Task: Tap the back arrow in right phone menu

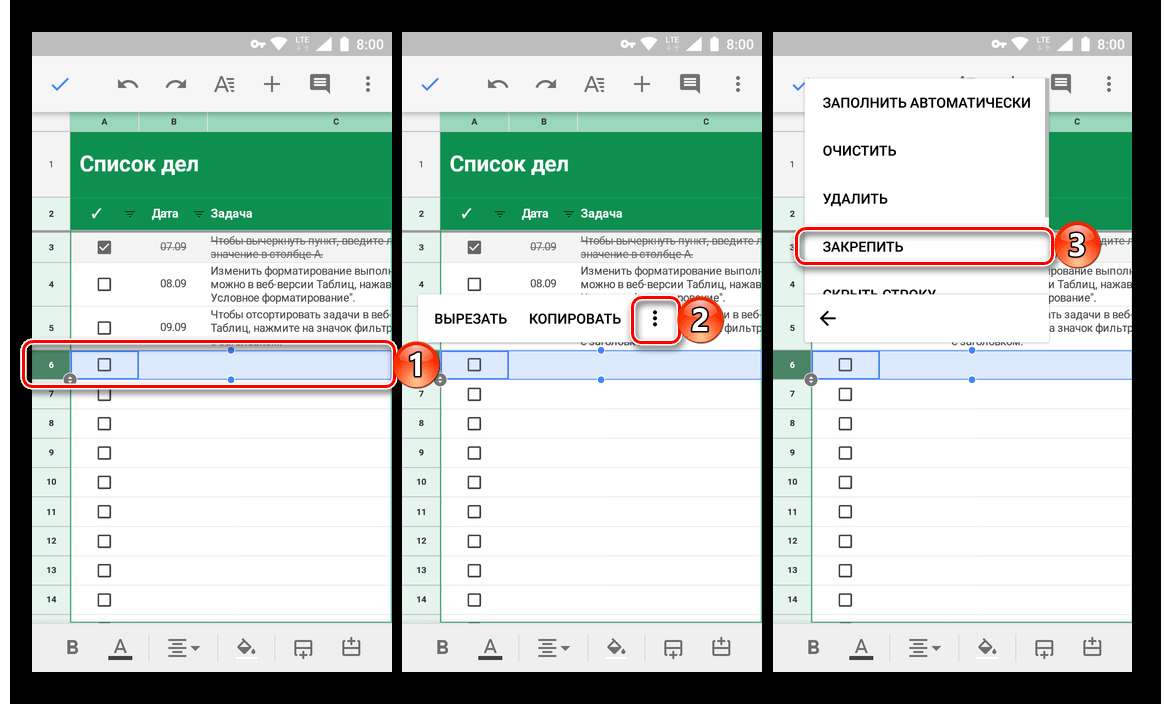Action: coord(828,318)
